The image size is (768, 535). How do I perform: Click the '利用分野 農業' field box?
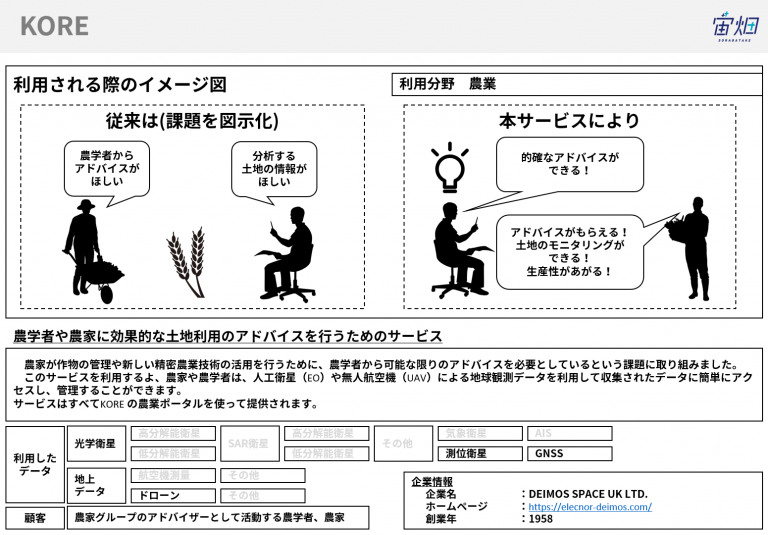coord(577,84)
